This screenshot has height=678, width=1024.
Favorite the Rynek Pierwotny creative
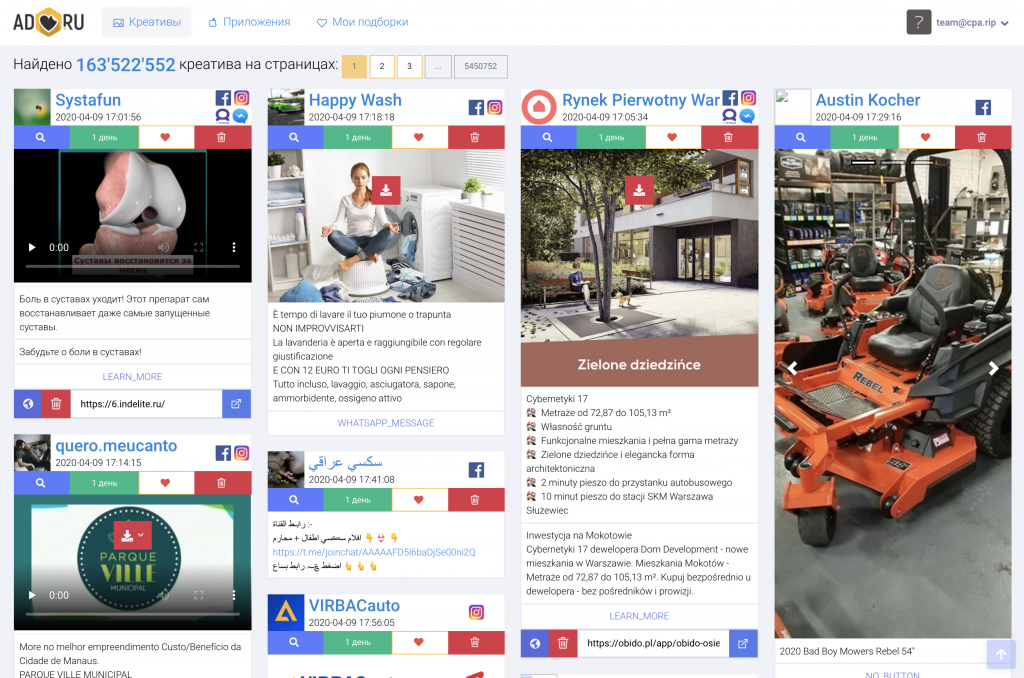pyautogui.click(x=673, y=137)
